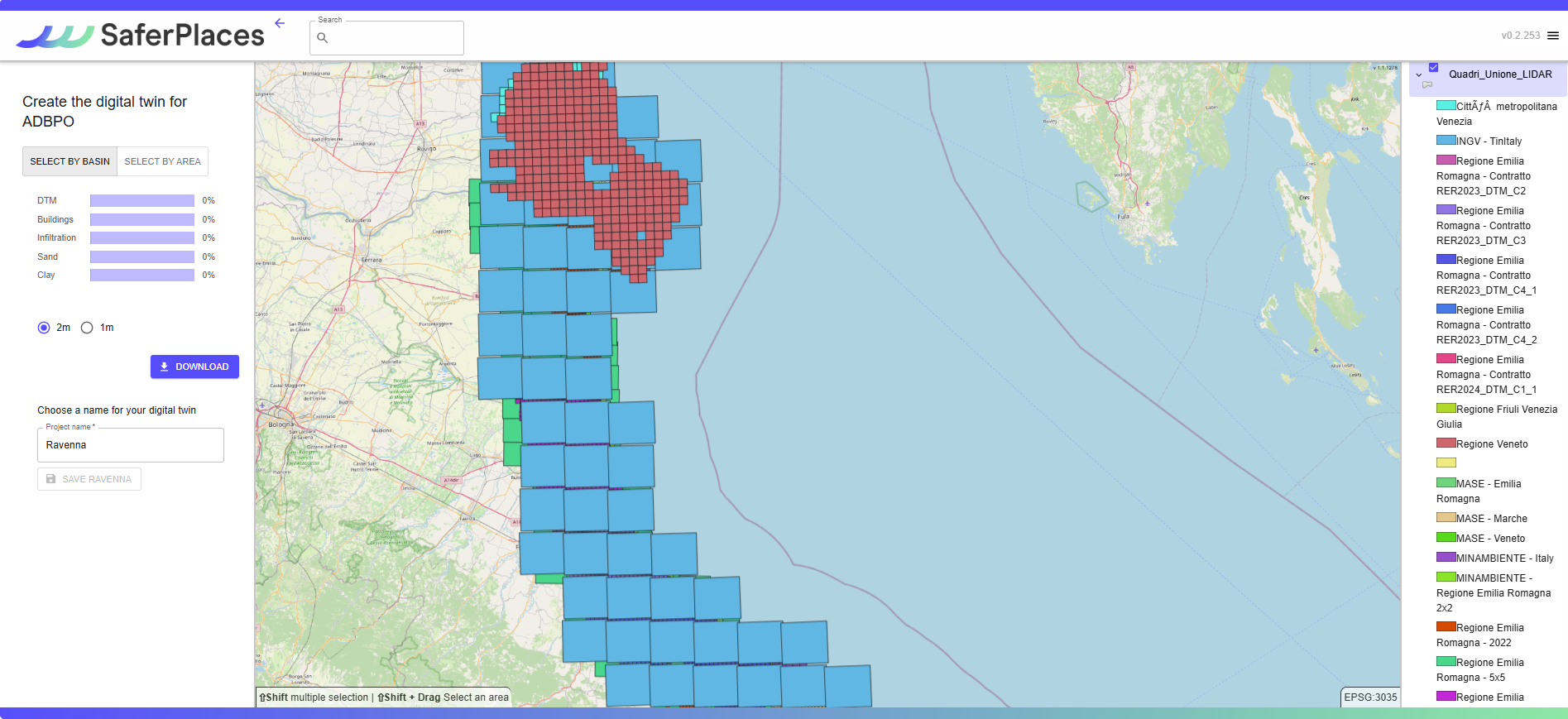The width and height of the screenshot is (1568, 719).
Task: Click the floppy disk icon on Save Ravenna
Action: [51, 479]
